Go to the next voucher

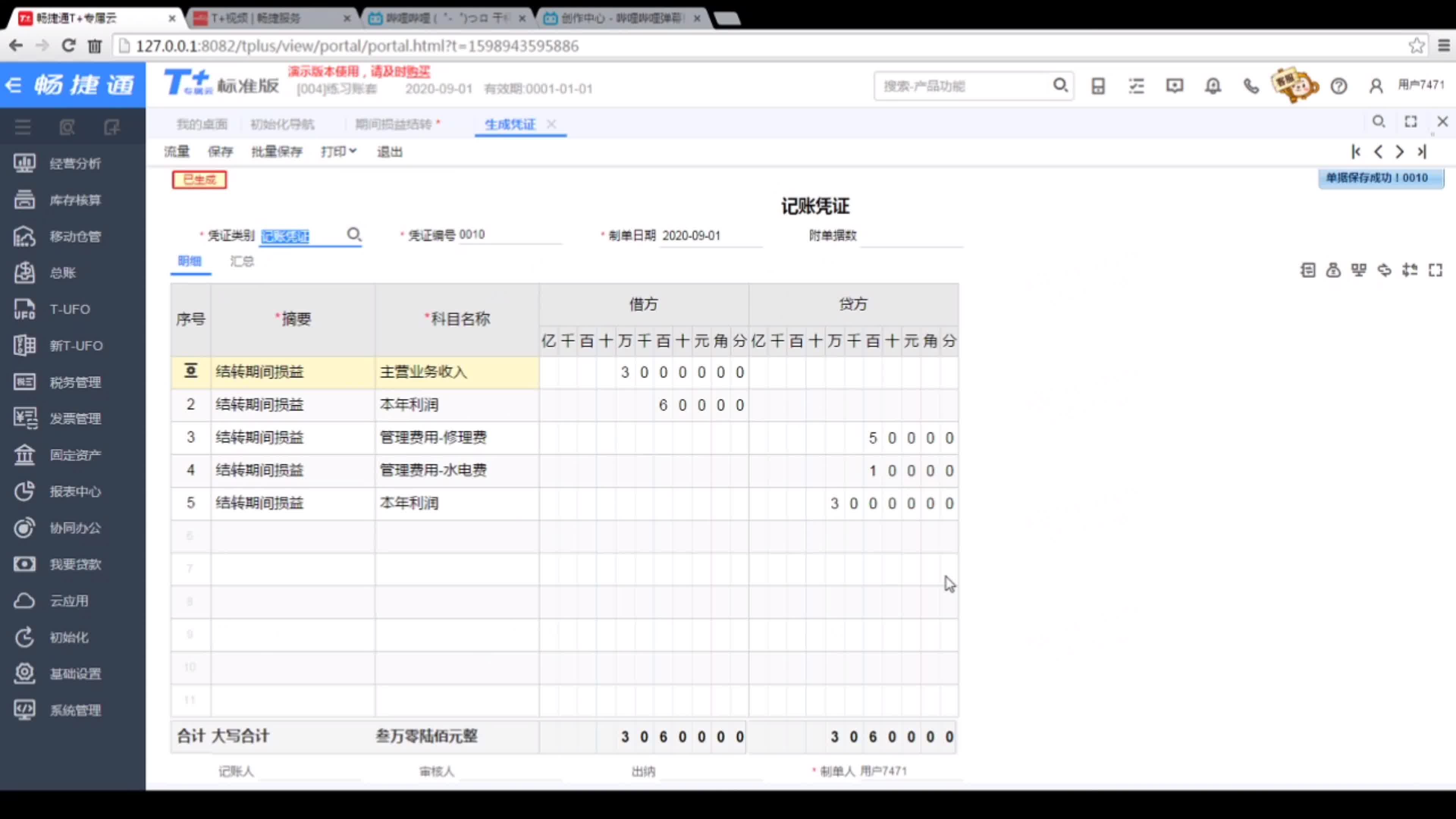(1400, 152)
